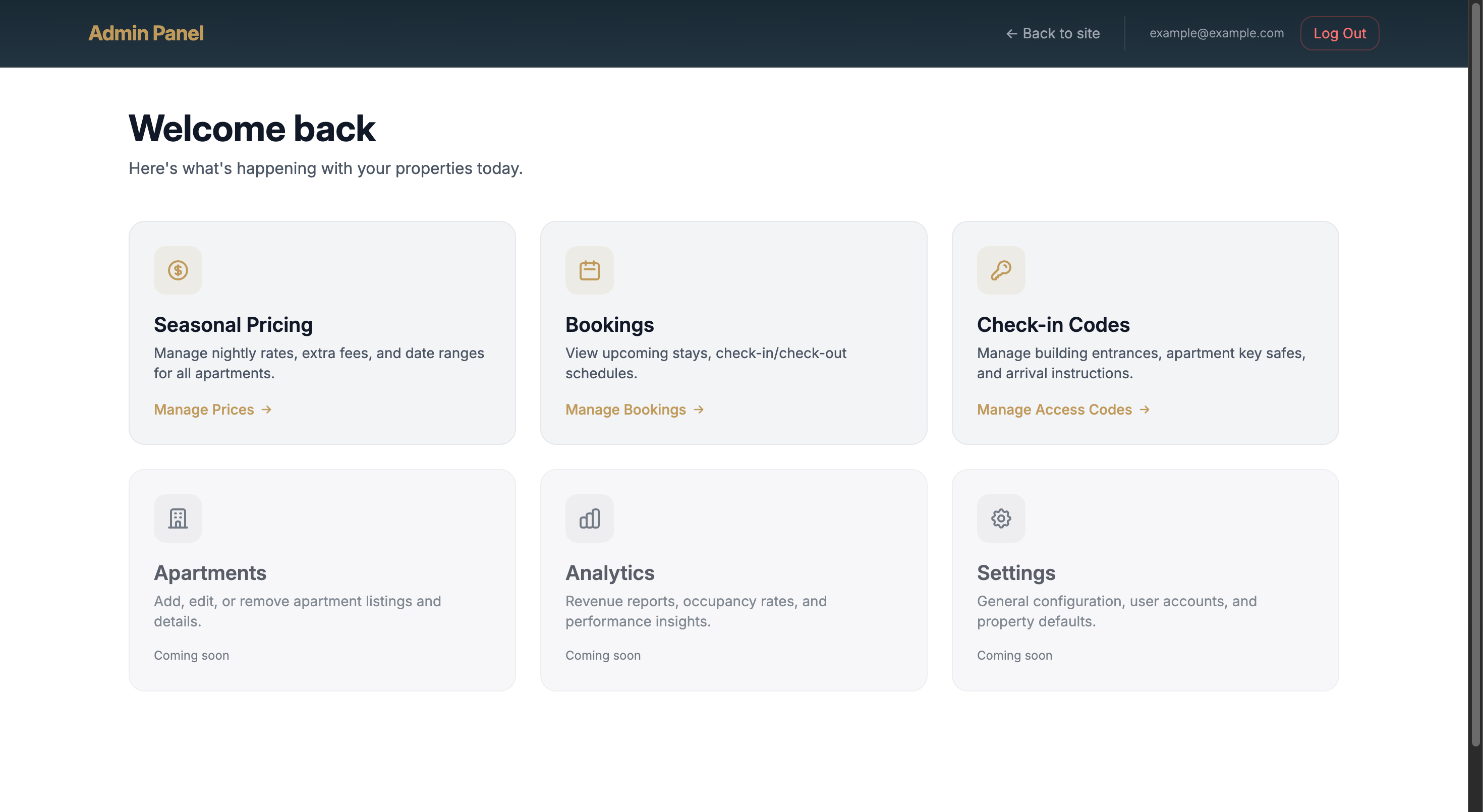The image size is (1483, 812).
Task: Click the gear Settings icon
Action: tap(1001, 518)
